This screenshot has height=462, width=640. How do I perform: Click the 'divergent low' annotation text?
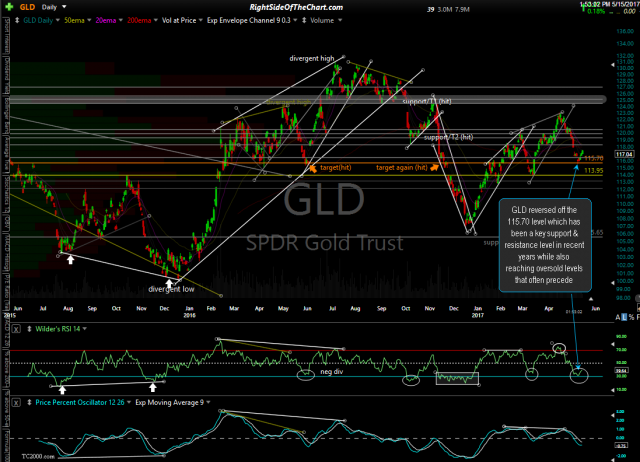pyautogui.click(x=171, y=289)
